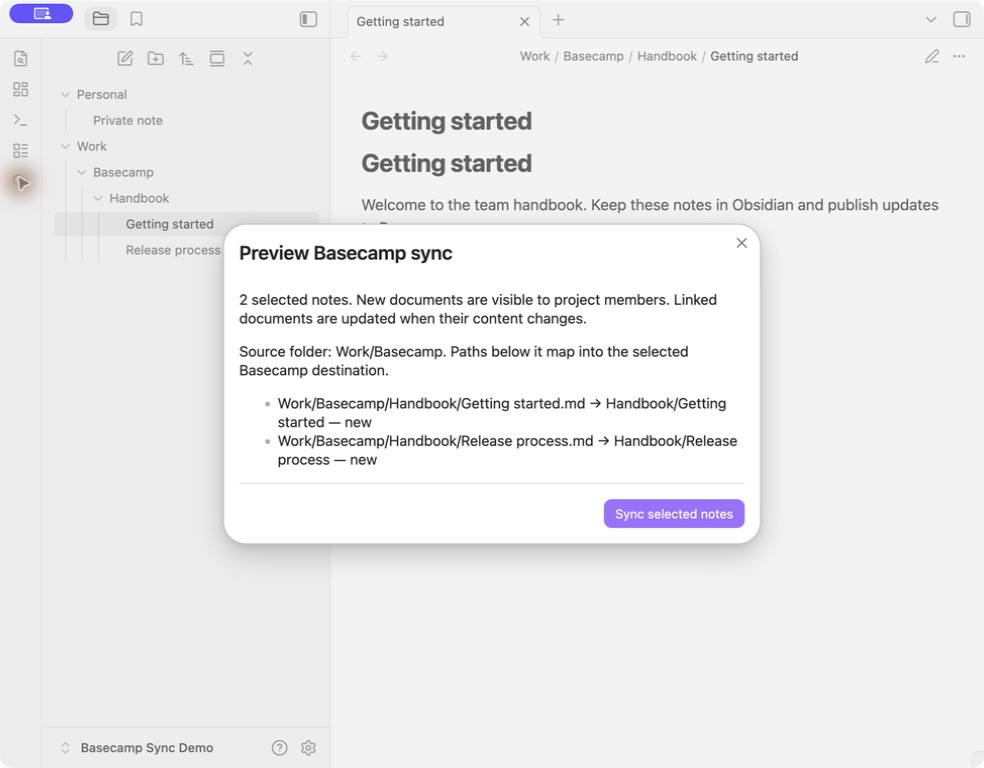Collapse the Handbook folder

98,198
